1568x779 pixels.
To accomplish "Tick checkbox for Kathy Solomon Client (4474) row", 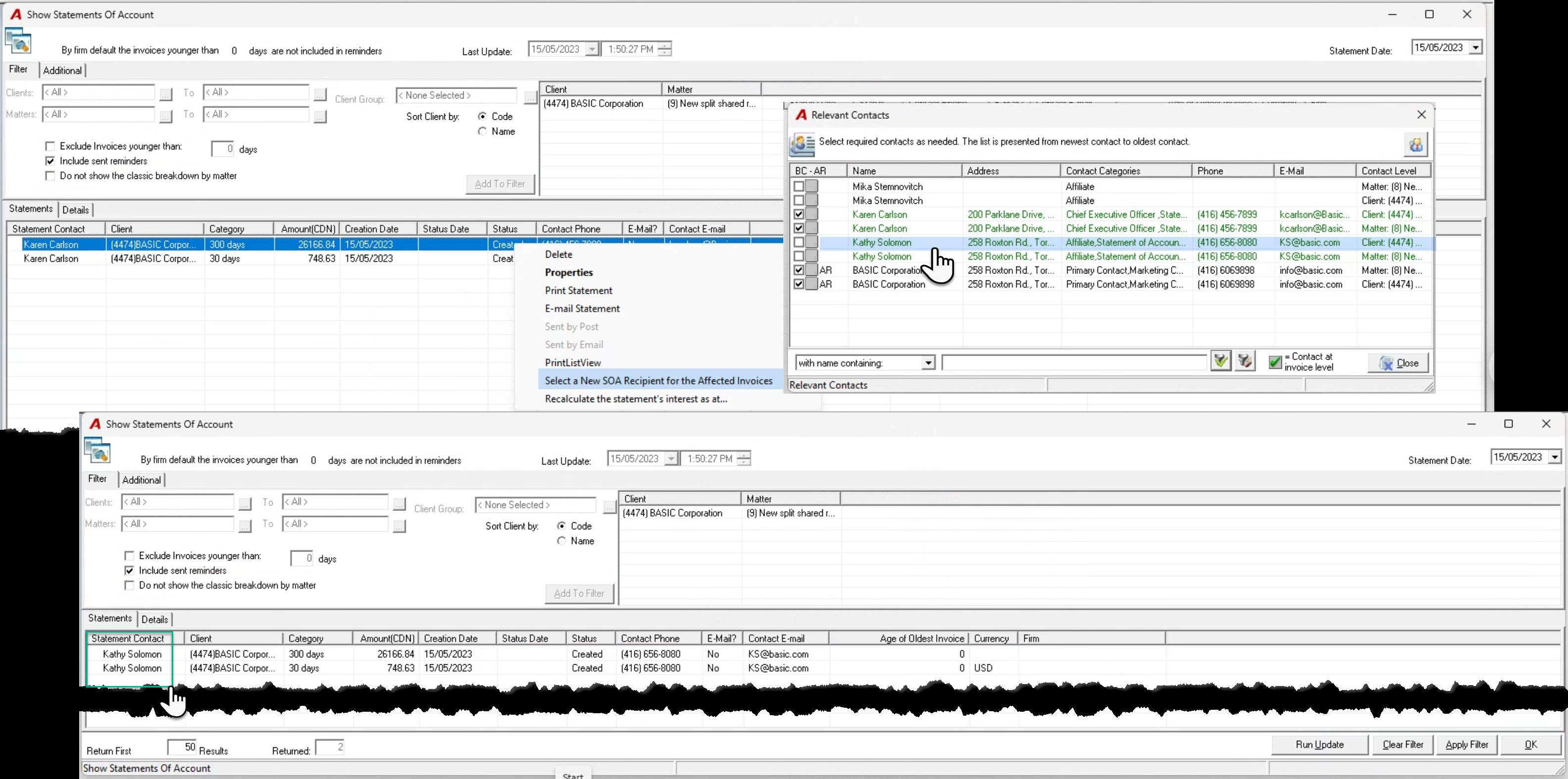I will [x=799, y=242].
